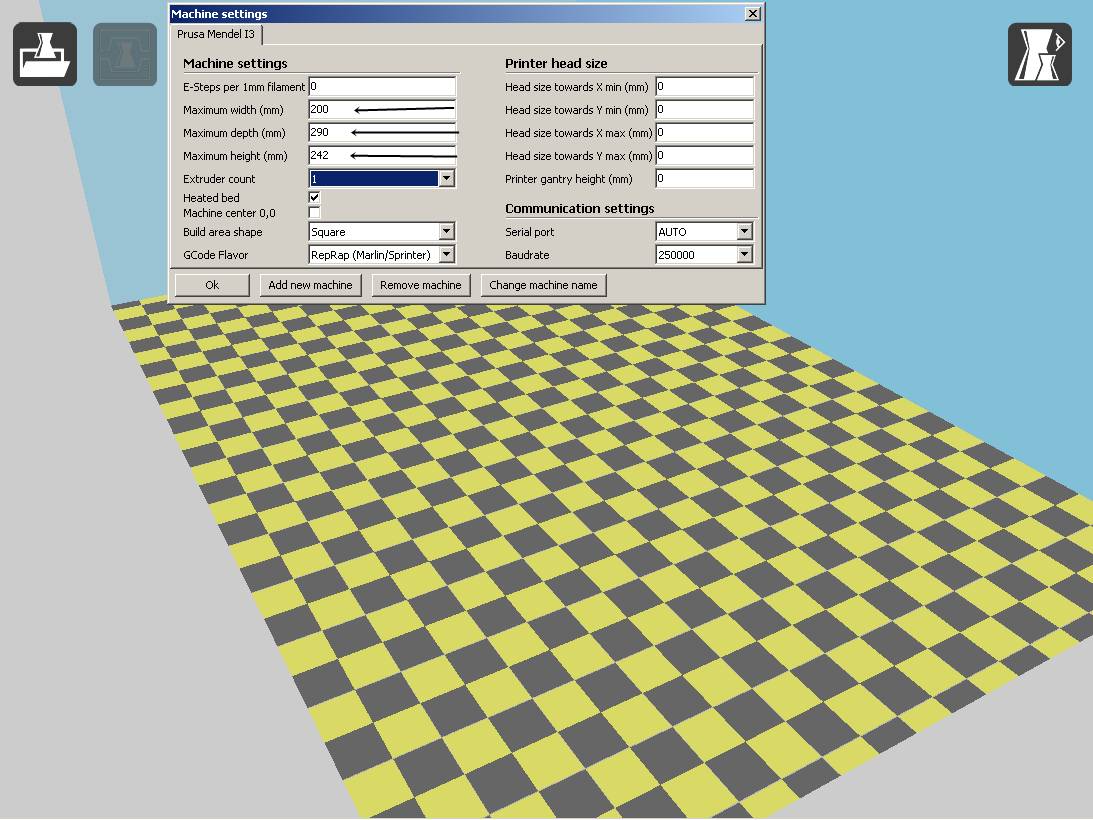Open the Baudrate dropdown
Screen dimensions: 1093x820
coord(743,255)
